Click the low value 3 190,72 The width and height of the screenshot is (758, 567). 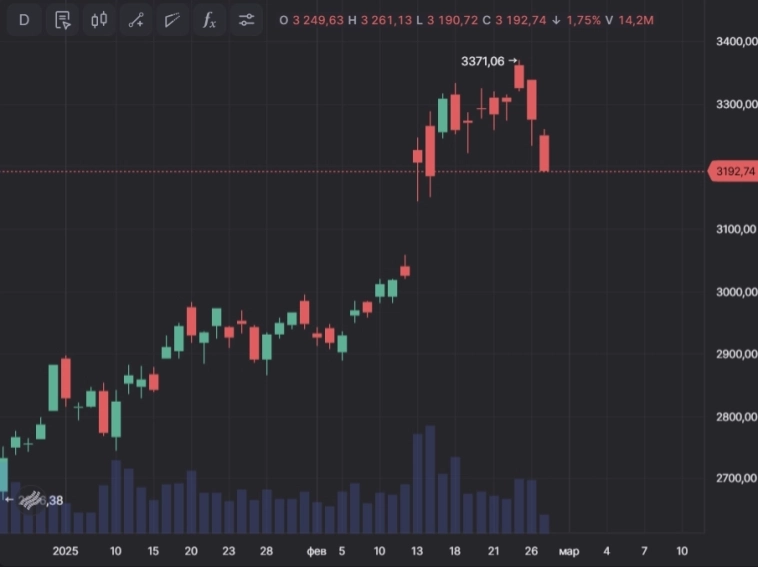[452, 20]
